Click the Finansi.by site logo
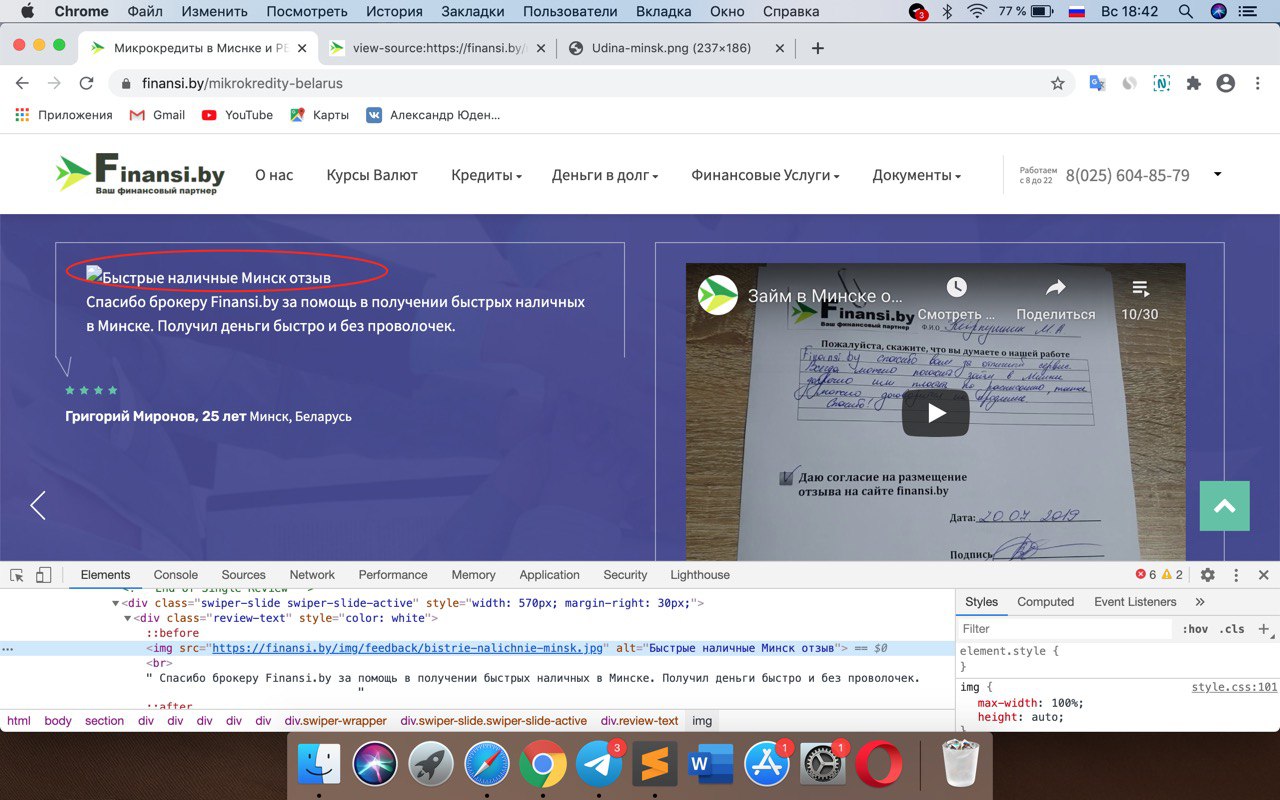 click(140, 174)
